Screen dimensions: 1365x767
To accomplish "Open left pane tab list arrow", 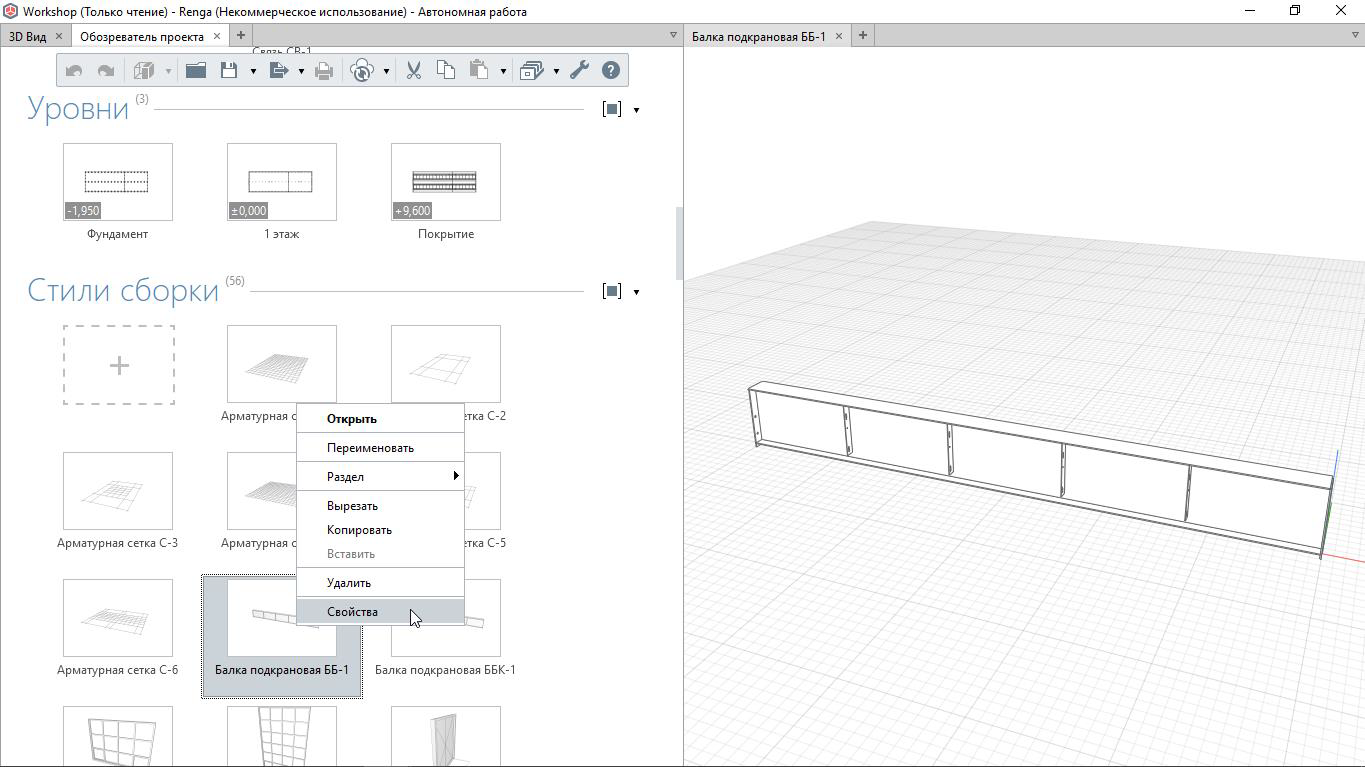I will [x=673, y=36].
